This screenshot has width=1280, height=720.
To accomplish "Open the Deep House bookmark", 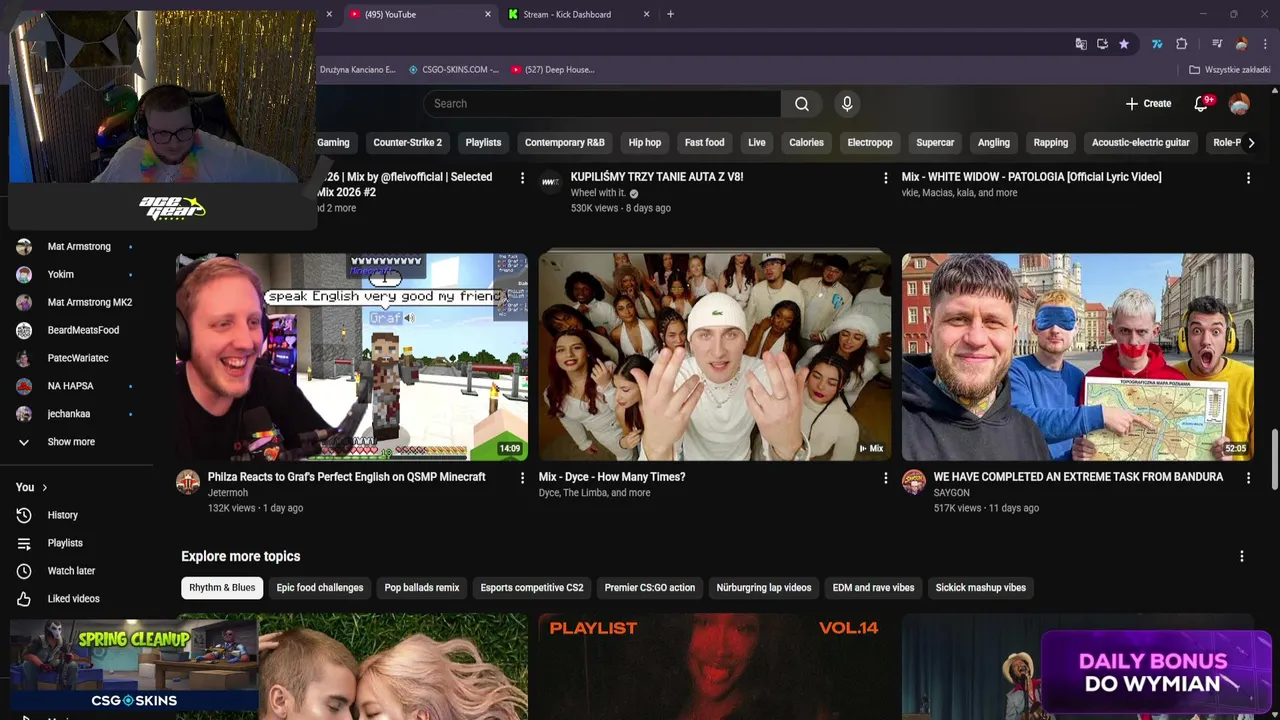I will click(x=552, y=70).
